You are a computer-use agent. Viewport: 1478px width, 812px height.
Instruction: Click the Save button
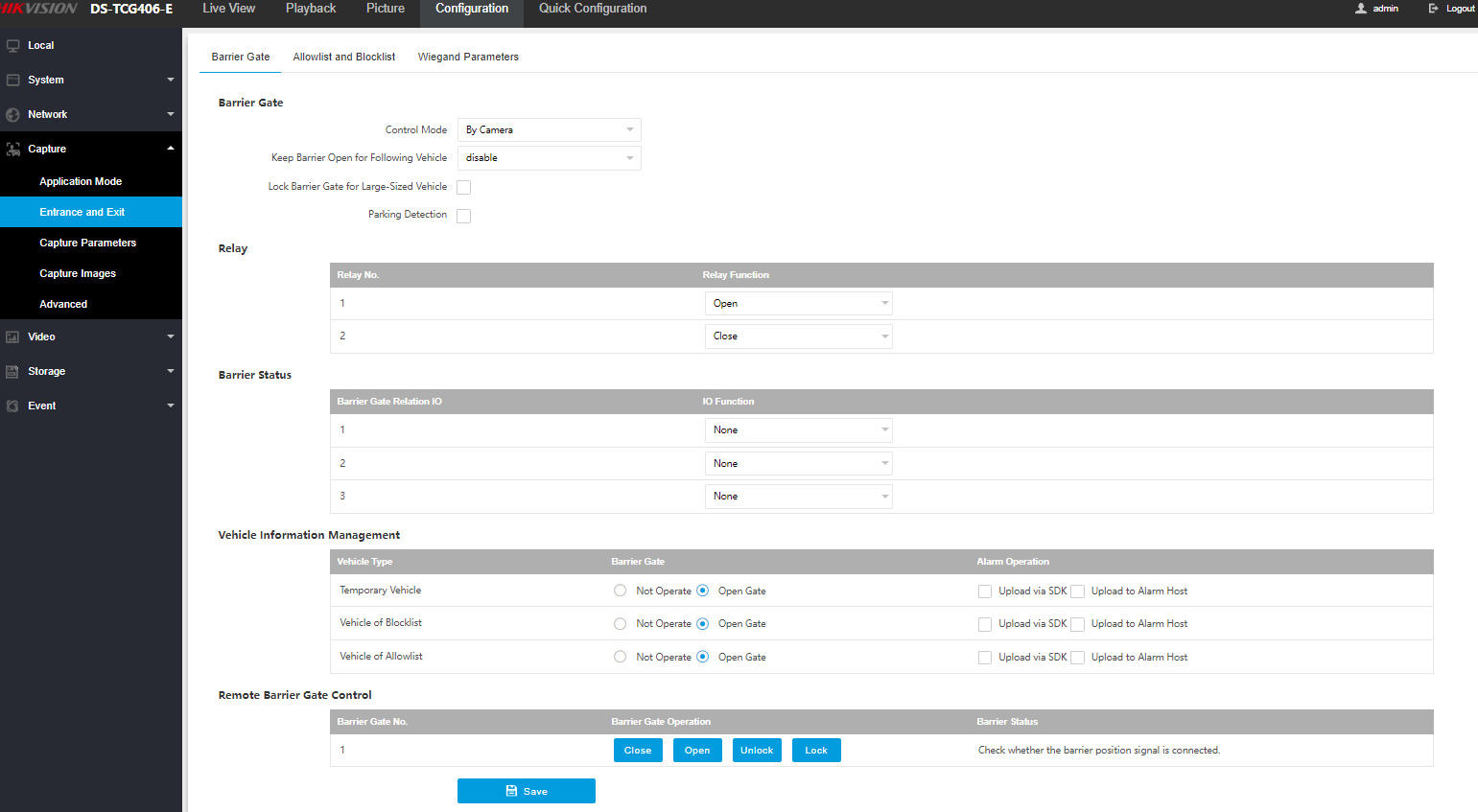coord(527,791)
